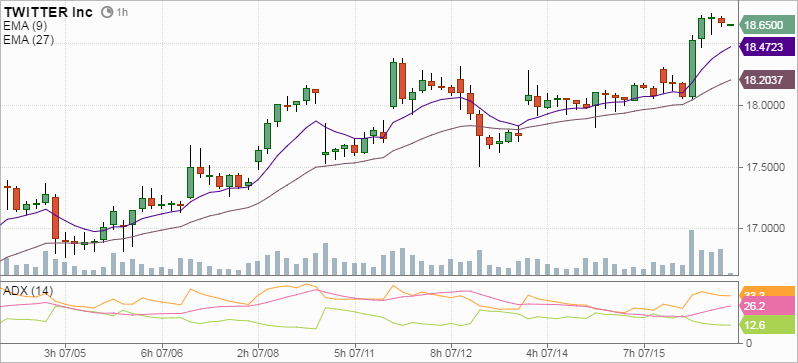798x363 pixels.
Task: Click the orange ADX value tag
Action: coord(767,292)
